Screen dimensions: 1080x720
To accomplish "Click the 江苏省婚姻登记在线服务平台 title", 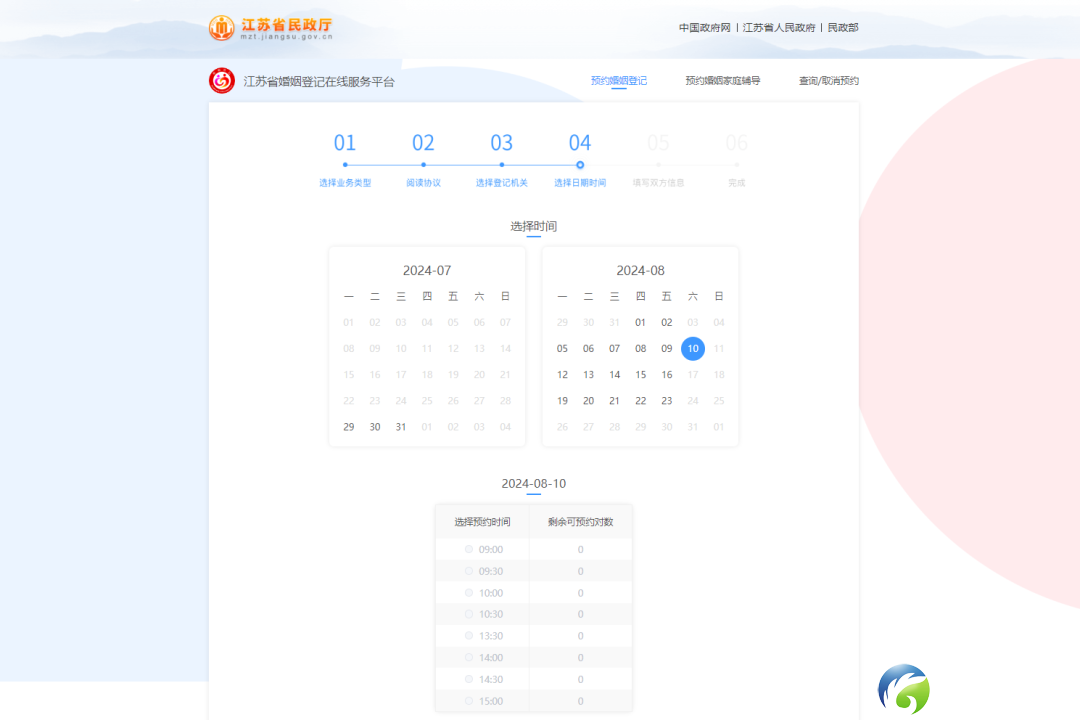I will (x=319, y=81).
